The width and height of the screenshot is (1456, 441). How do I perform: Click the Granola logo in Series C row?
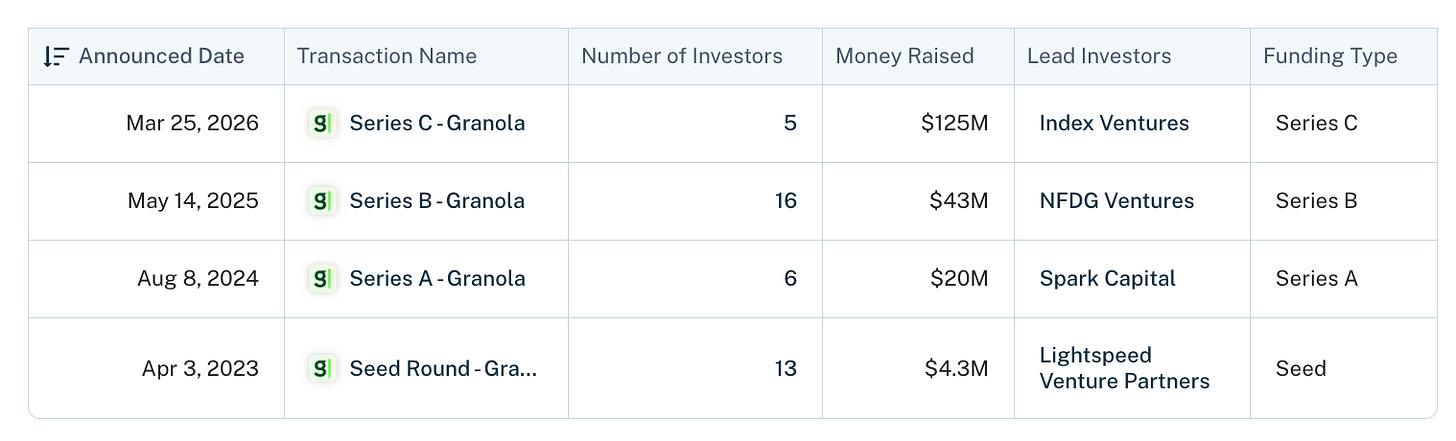(322, 123)
